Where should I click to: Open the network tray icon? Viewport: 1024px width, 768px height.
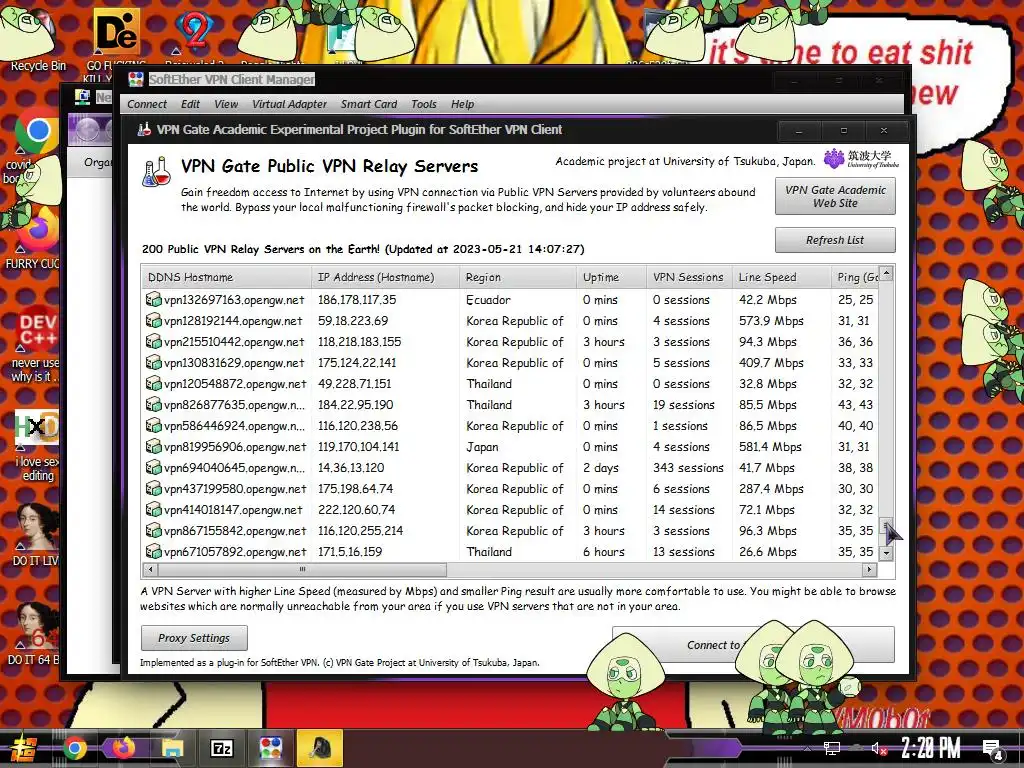tap(831, 748)
